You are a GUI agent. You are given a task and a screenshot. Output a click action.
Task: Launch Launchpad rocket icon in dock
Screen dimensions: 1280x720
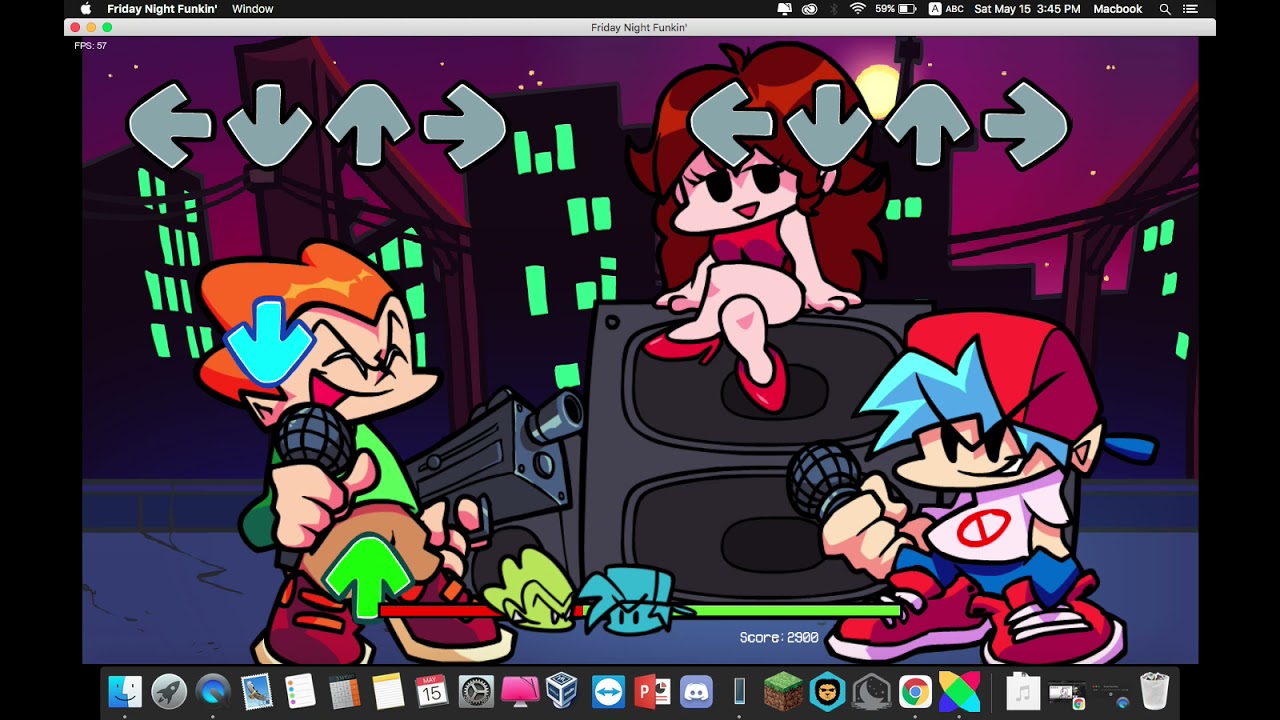point(169,691)
